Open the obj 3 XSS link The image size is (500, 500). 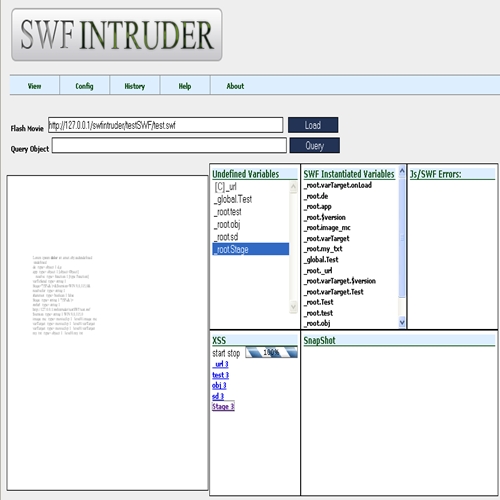click(219, 386)
